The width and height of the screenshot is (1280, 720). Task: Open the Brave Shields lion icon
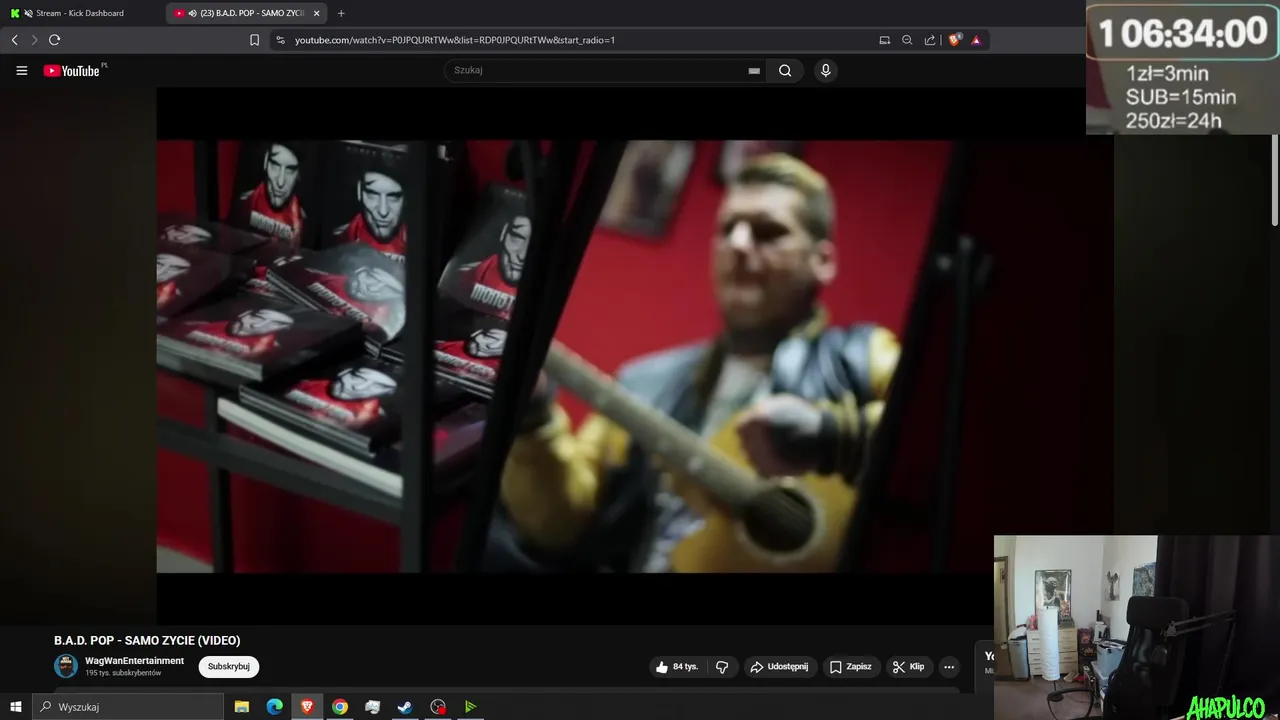tap(954, 40)
